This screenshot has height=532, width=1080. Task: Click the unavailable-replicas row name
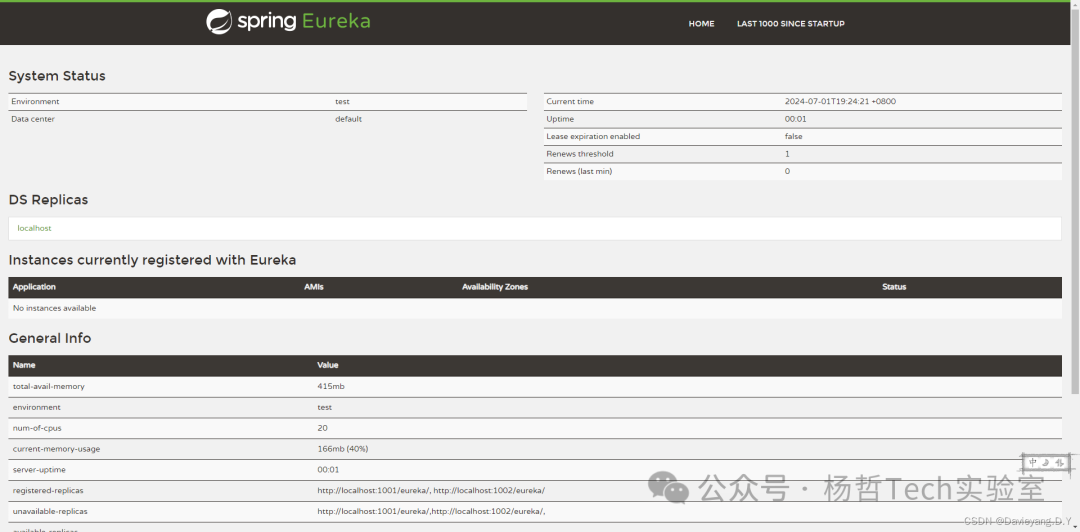click(50, 511)
